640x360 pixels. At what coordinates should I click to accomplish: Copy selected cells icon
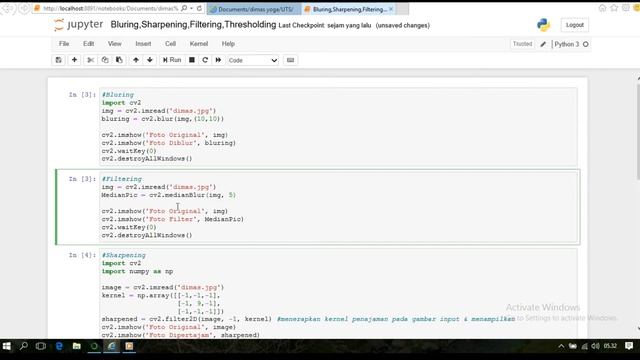[x=105, y=60]
